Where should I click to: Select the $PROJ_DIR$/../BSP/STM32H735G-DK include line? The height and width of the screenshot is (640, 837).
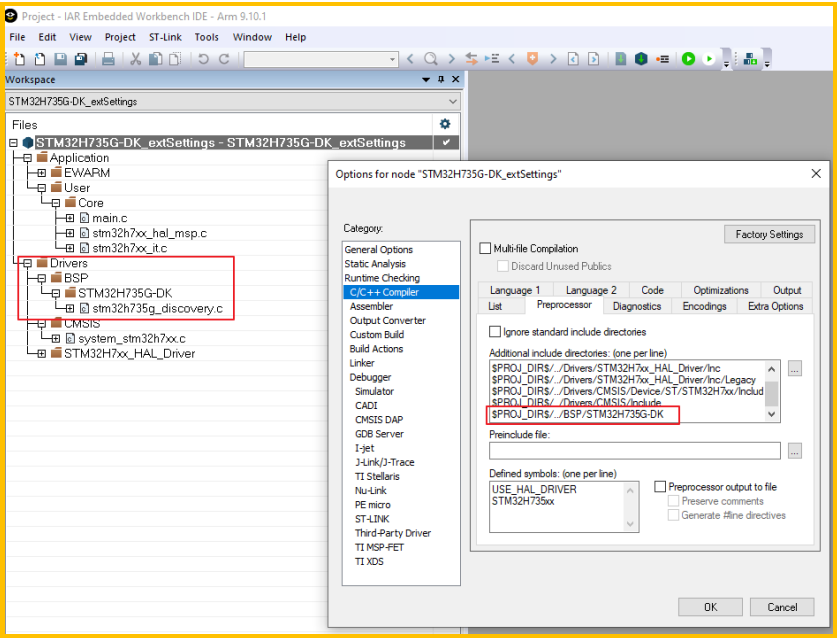[x=578, y=414]
